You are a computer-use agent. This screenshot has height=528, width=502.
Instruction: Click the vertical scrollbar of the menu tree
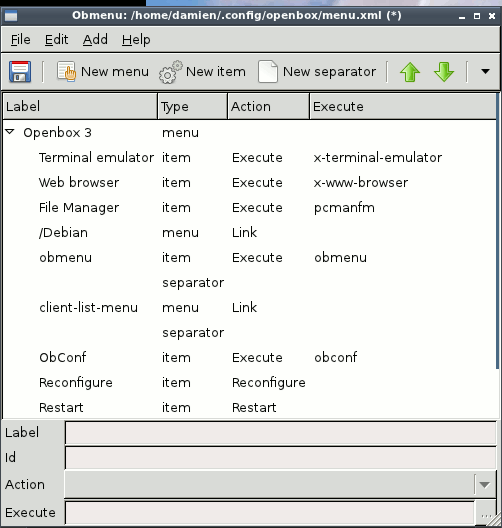[x=498, y=231]
